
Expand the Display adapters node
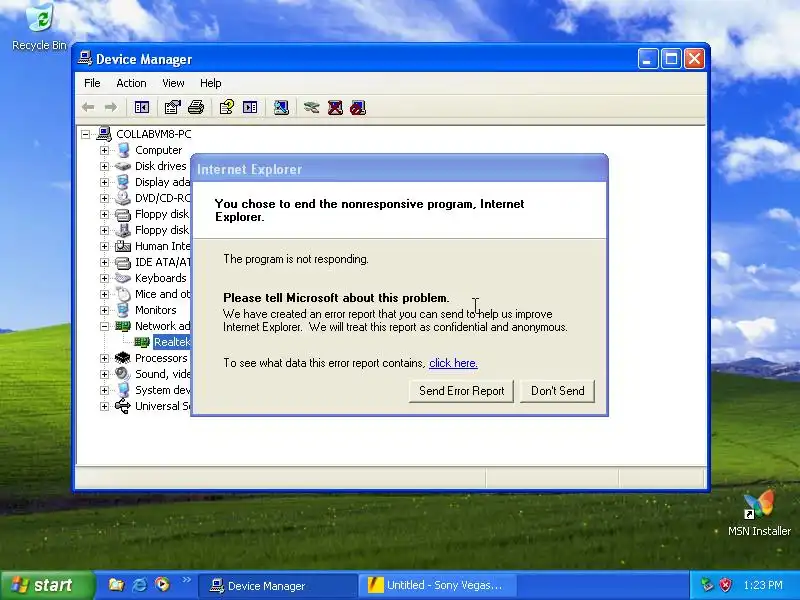pyautogui.click(x=104, y=182)
